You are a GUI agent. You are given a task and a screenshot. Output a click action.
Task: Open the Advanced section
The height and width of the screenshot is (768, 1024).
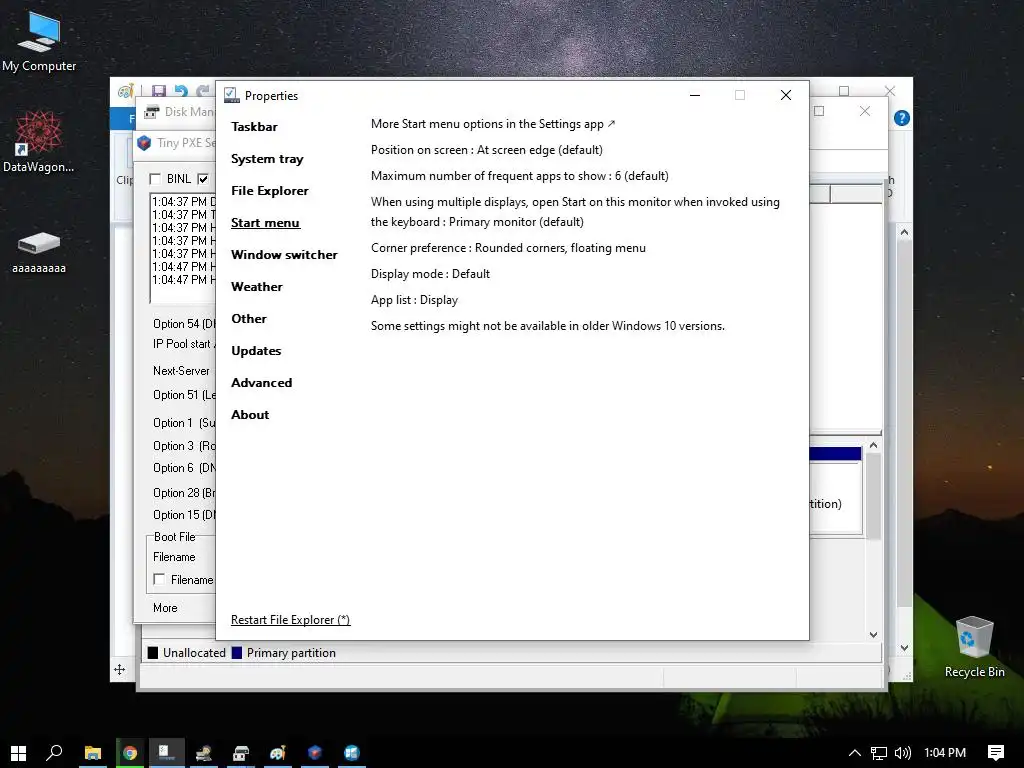coord(261,383)
